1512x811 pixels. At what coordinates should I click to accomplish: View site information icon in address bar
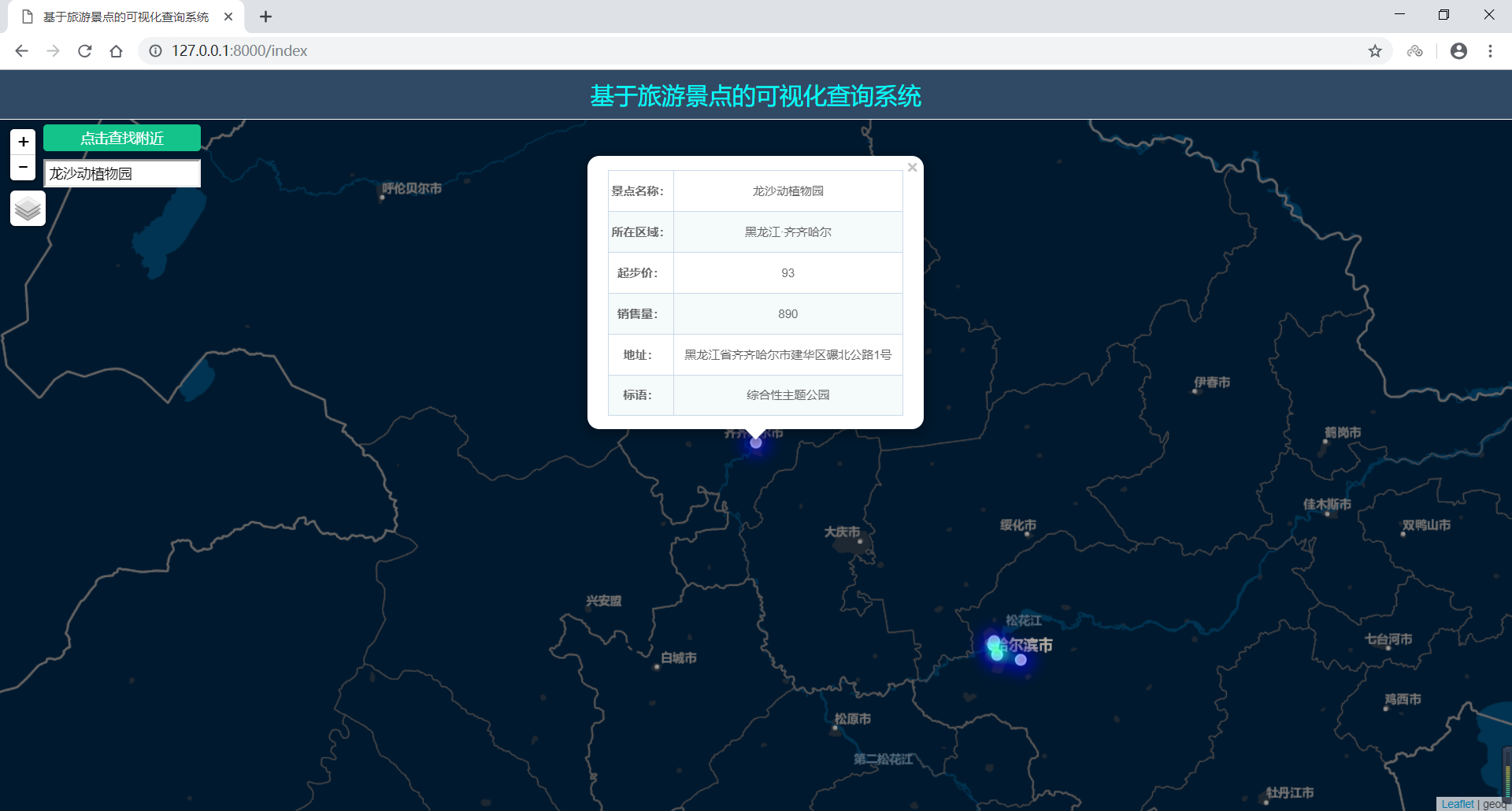pos(156,50)
